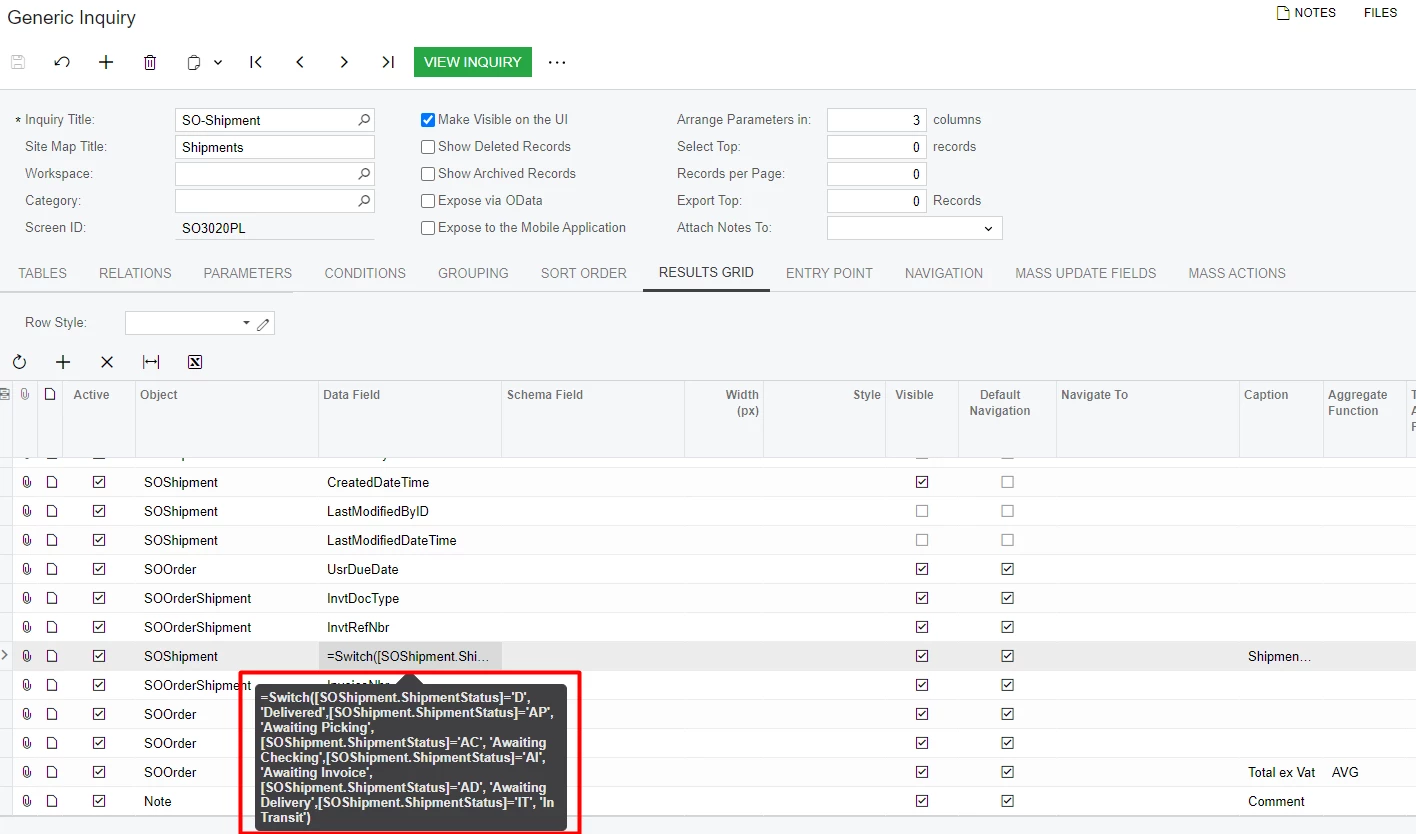Switch to the RELATIONS tab
This screenshot has width=1416, height=834.
point(135,273)
